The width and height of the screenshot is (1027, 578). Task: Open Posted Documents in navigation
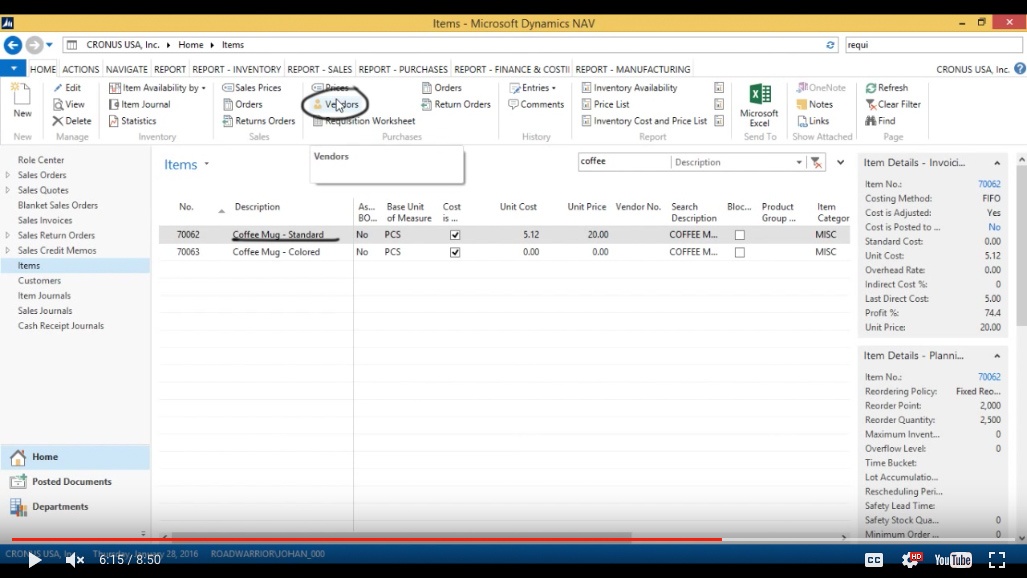coord(71,482)
